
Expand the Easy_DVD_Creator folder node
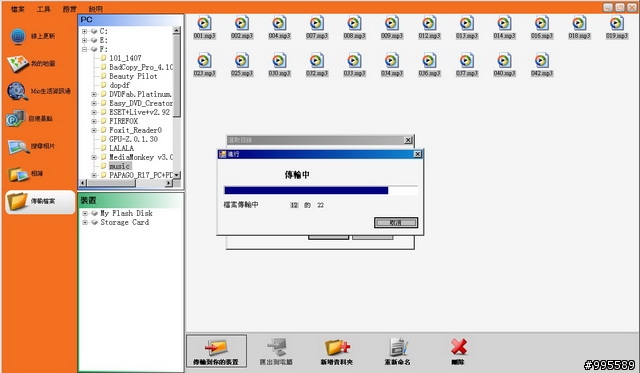(x=94, y=103)
